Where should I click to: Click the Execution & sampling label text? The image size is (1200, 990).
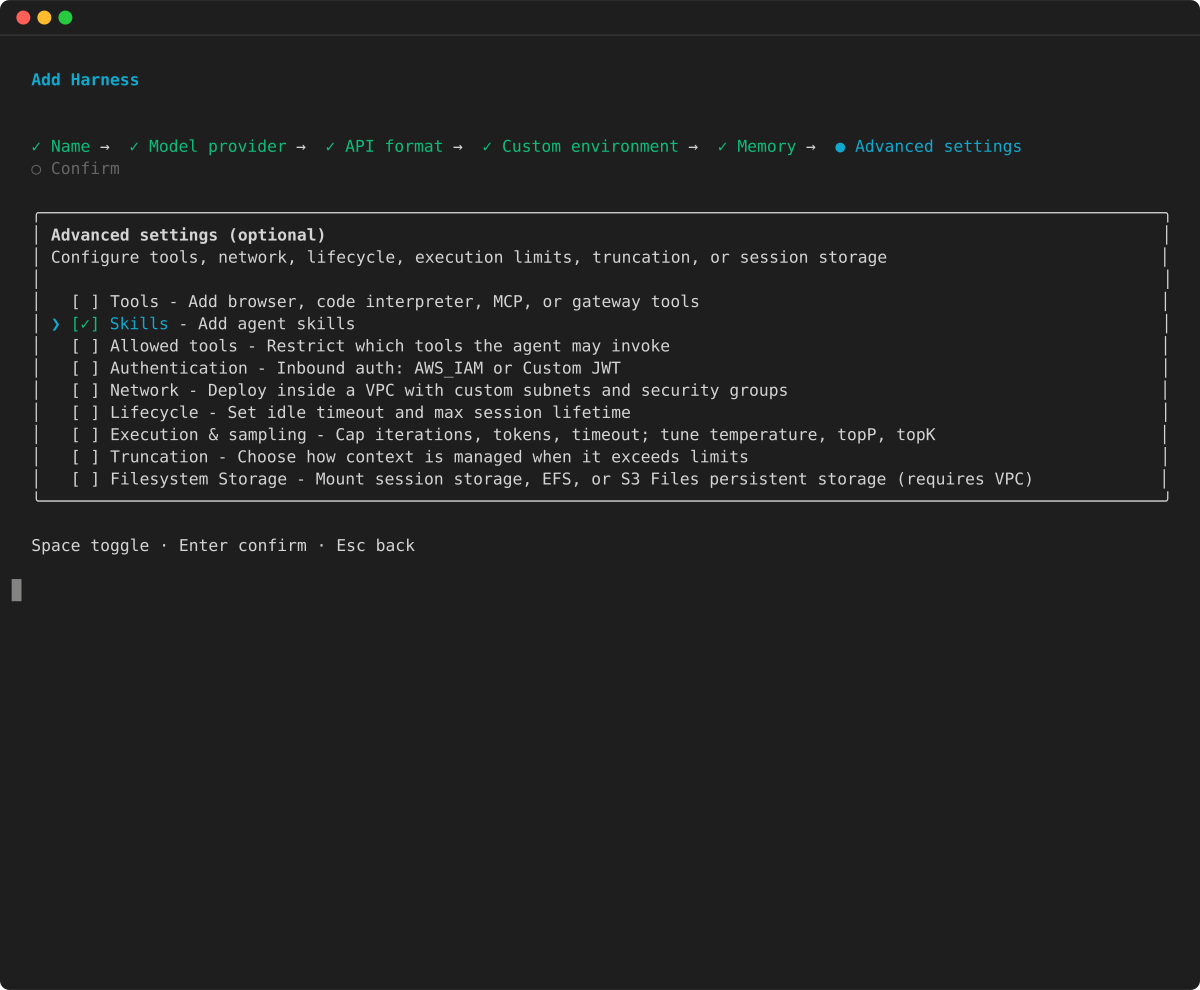click(x=208, y=435)
